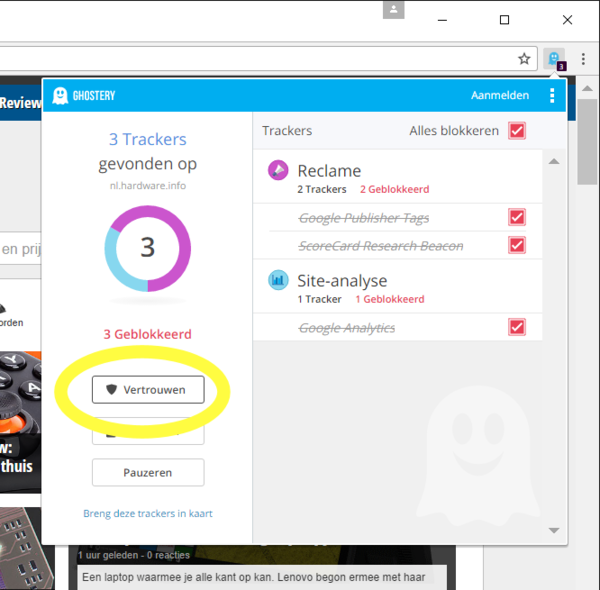Click the Google Publisher Tags tracker name
Viewport: 600px width, 590px height.
(x=364, y=218)
